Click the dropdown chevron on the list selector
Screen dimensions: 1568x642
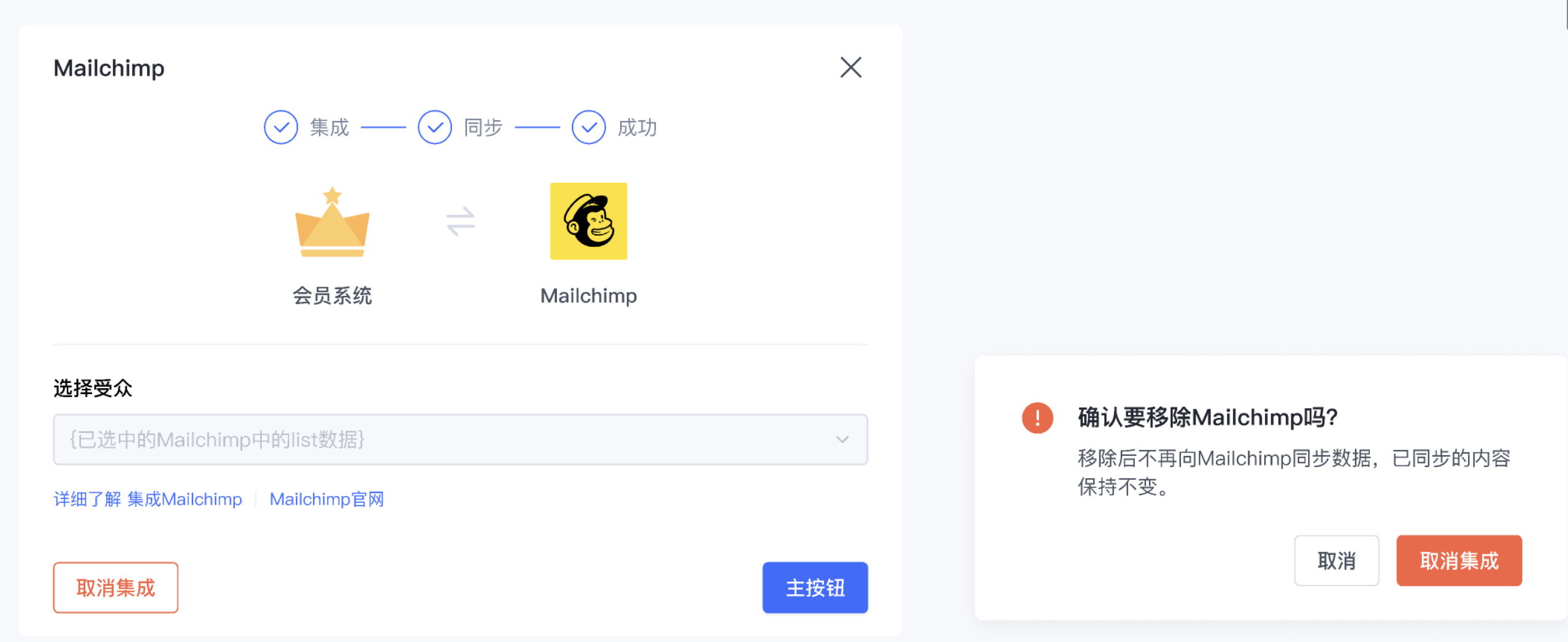(843, 439)
